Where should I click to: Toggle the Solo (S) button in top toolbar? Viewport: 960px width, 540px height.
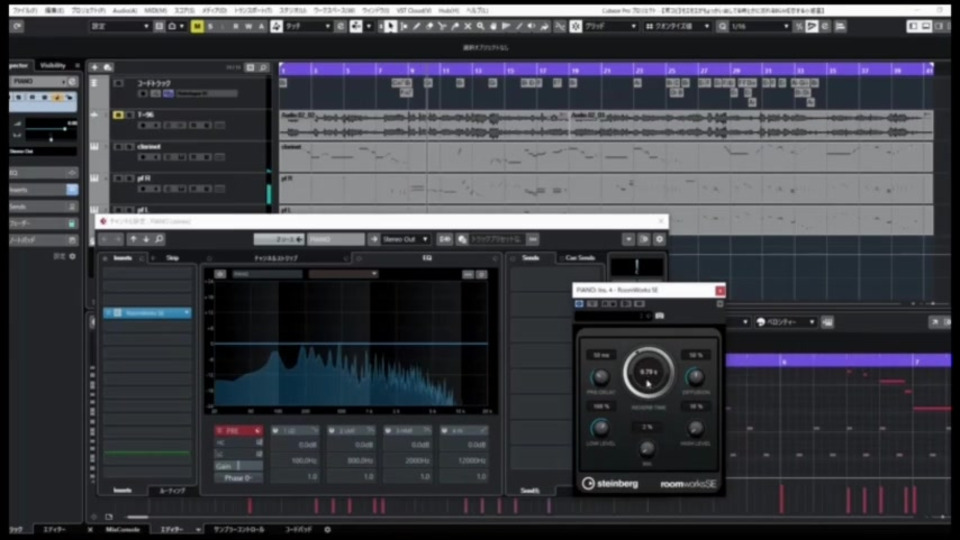tap(210, 26)
